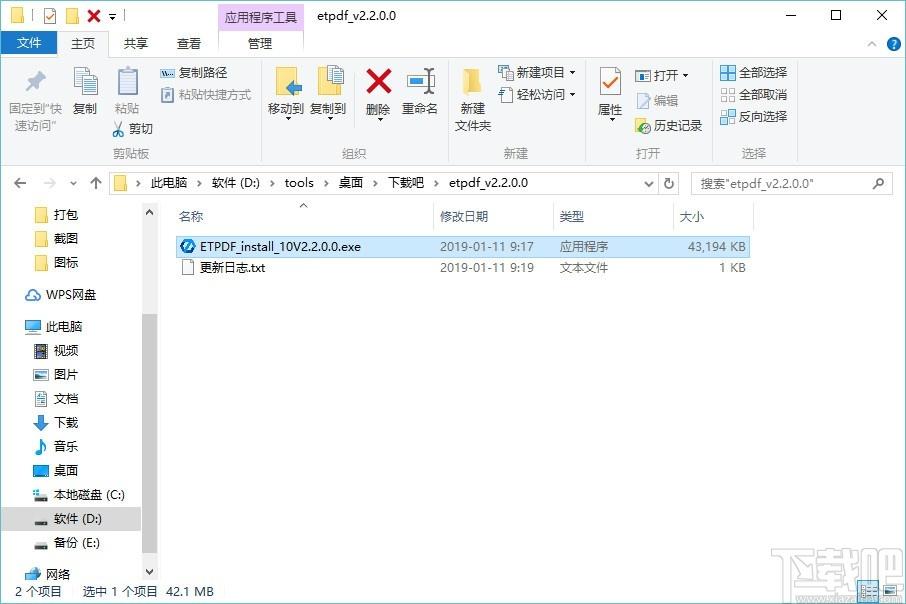Click the Paste clipboard icon
The width and height of the screenshot is (906, 604).
[127, 81]
